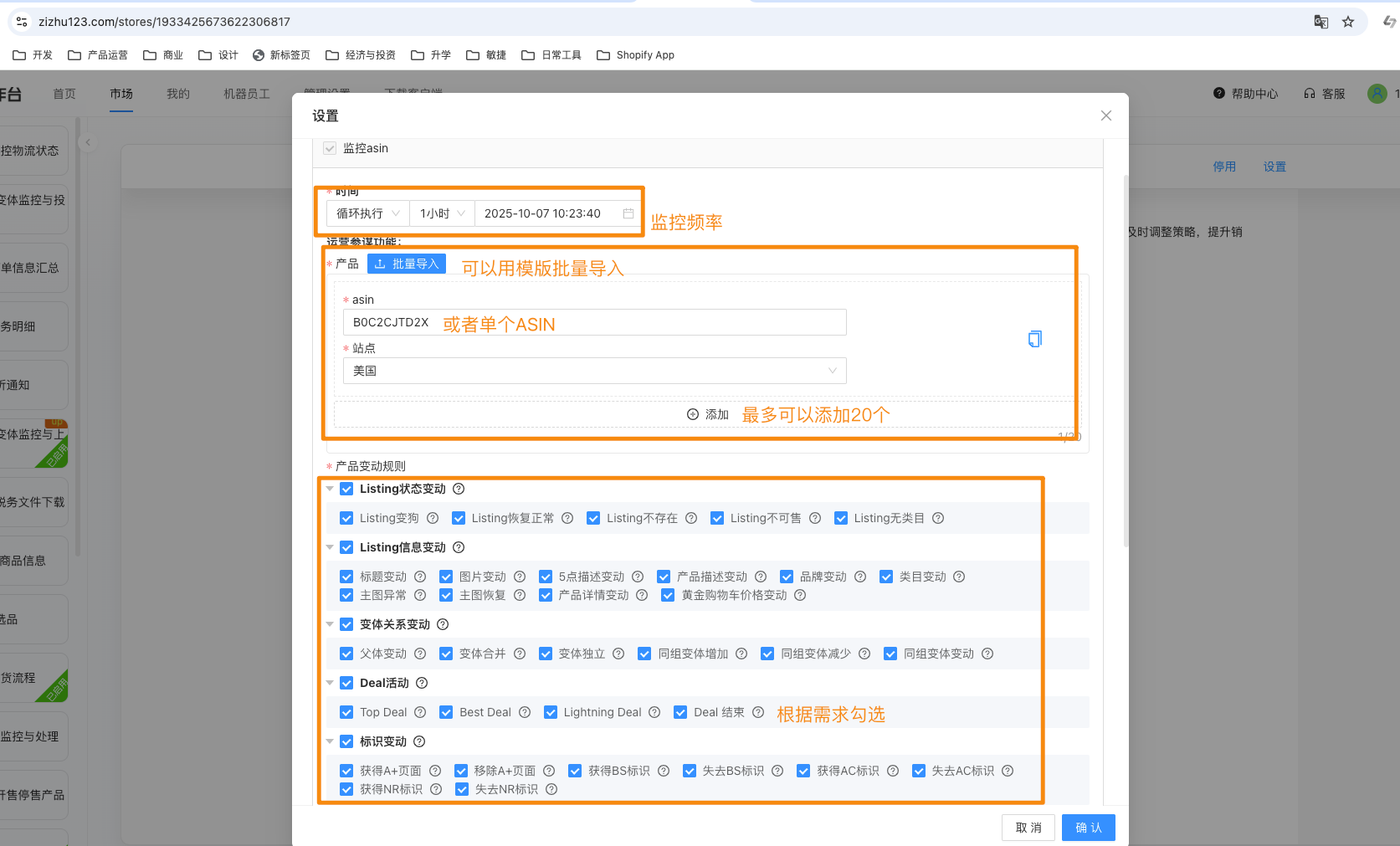Click the help icon next to Listing不存在
Viewport: 1400px width, 846px height.
click(x=691, y=518)
